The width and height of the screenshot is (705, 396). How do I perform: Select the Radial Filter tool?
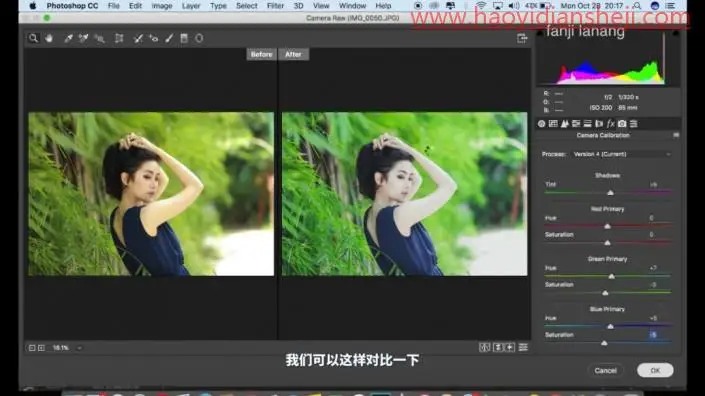199,38
